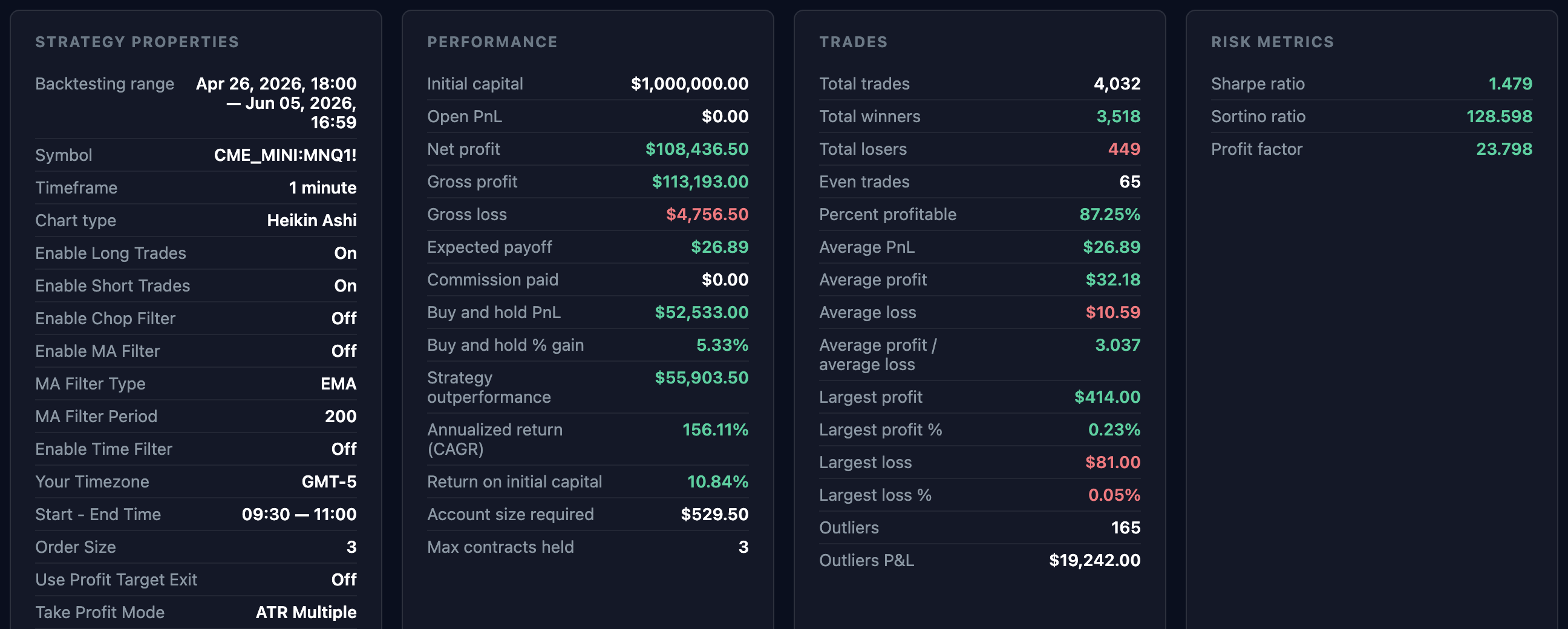
Task: Click the $529.50 account size value
Action: coord(714,514)
